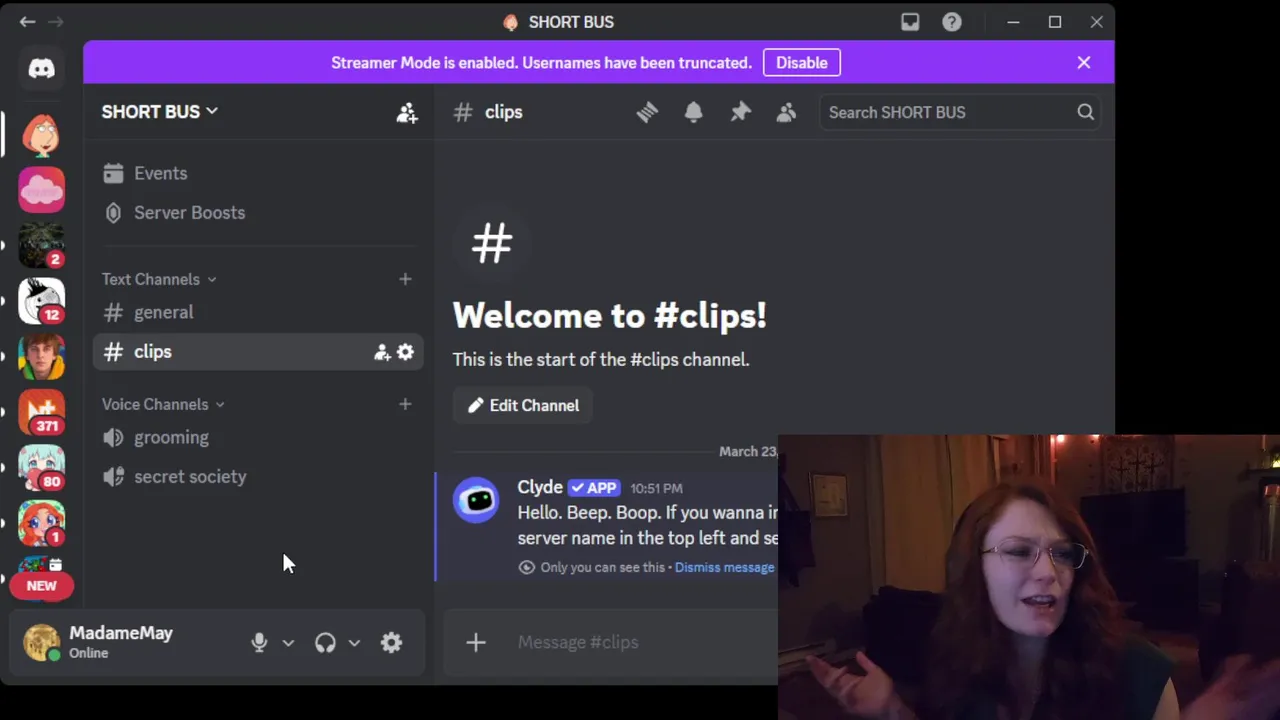
Task: Select the Lois Griffin server icon
Action: click(41, 134)
